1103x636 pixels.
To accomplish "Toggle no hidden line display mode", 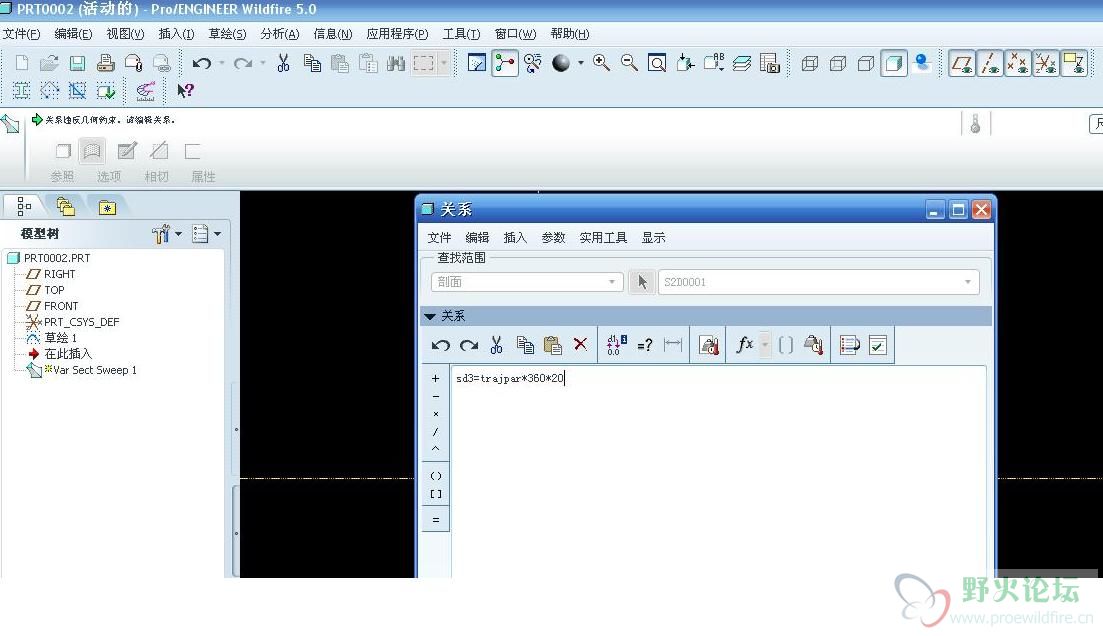I will [x=866, y=63].
